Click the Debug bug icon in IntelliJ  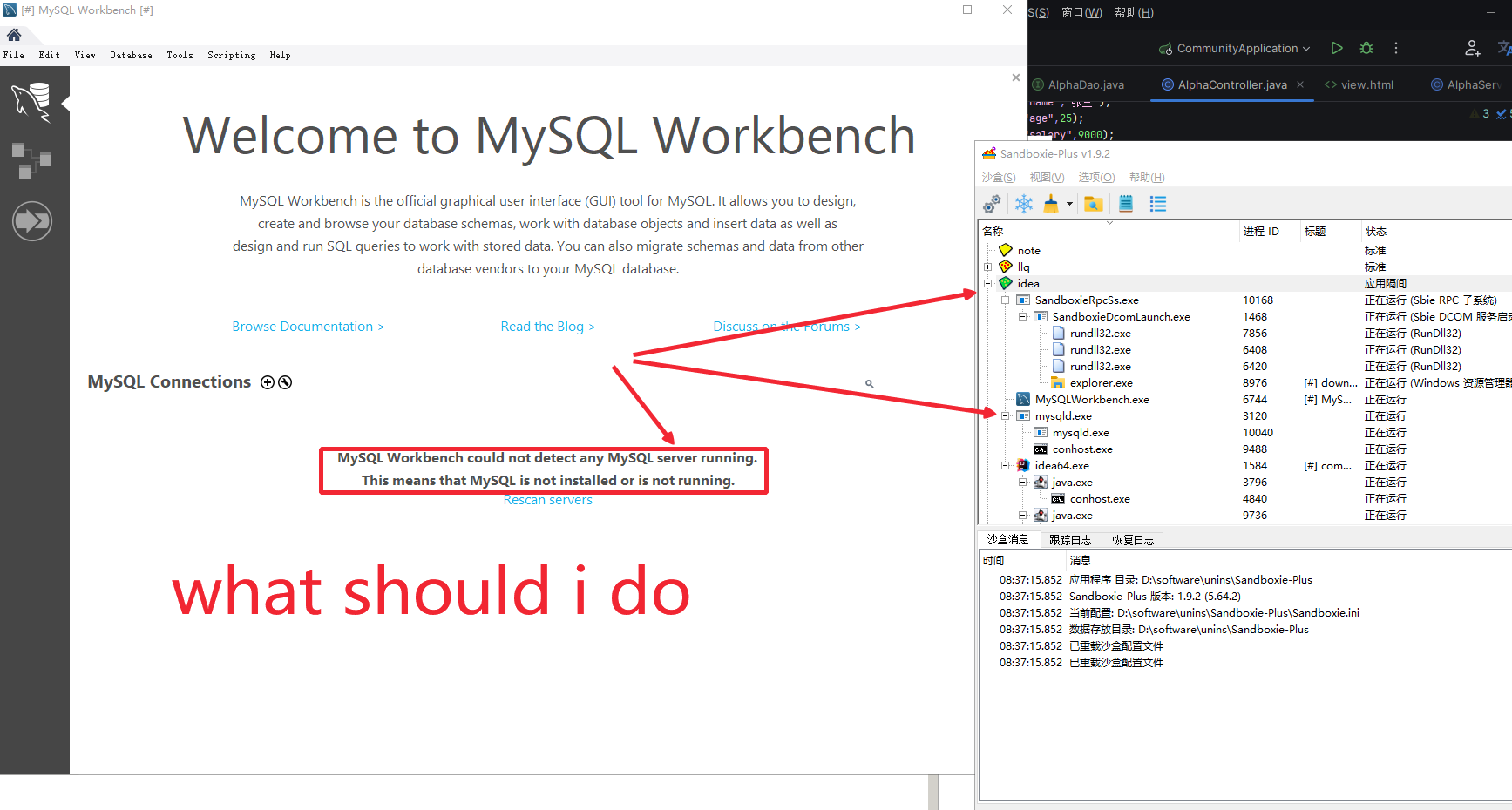pyautogui.click(x=1366, y=48)
